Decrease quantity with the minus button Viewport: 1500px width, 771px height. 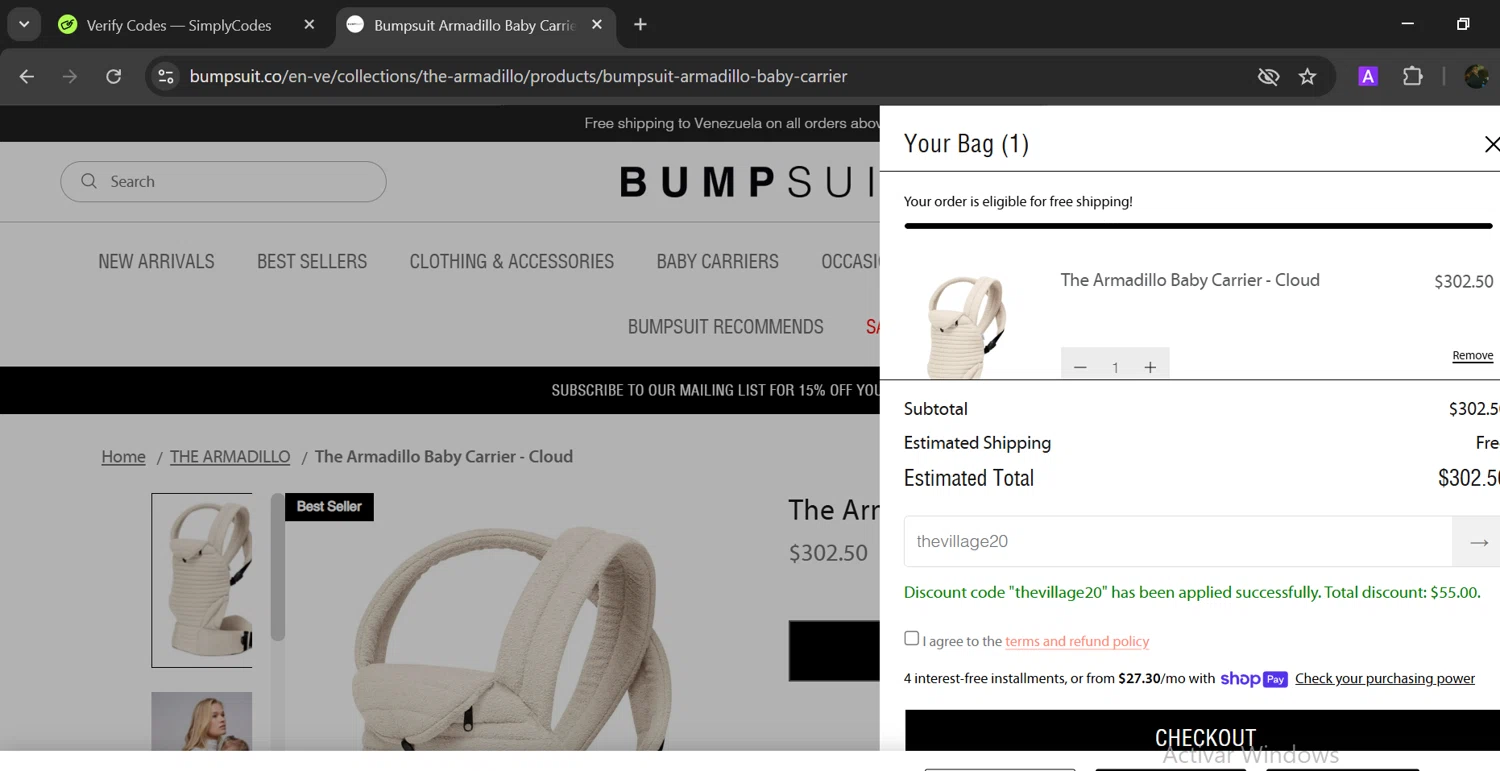point(1080,367)
